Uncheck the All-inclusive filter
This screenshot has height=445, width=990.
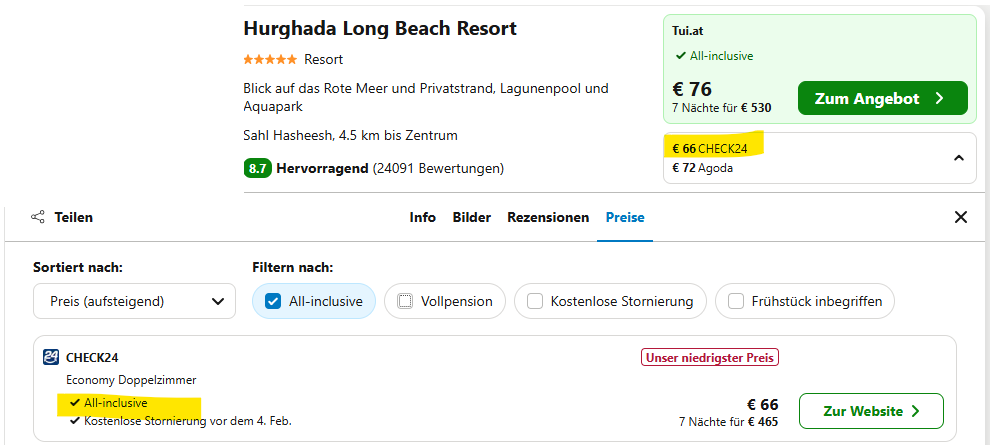(273, 301)
